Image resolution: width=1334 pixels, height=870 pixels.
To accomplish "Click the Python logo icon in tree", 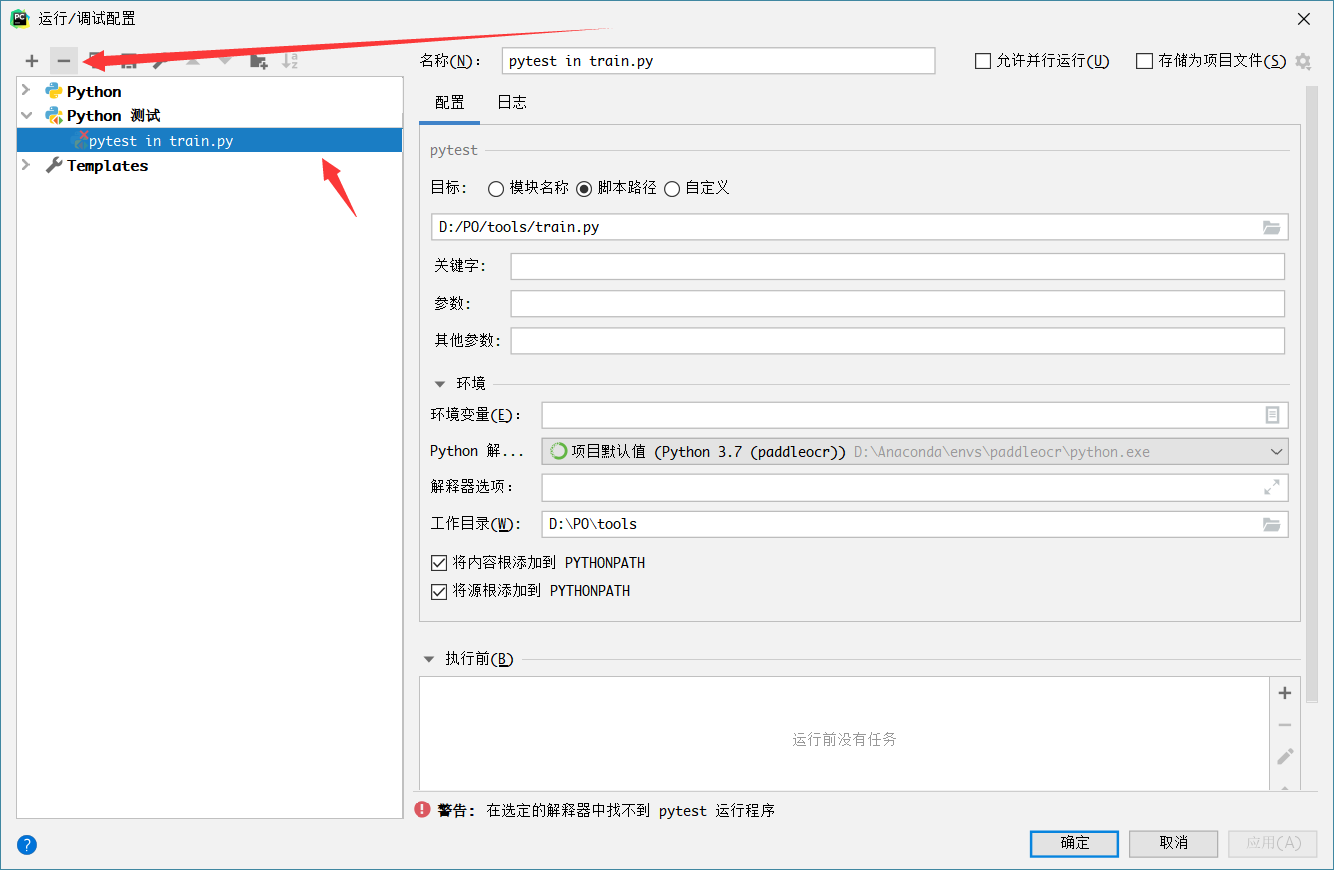I will tap(54, 91).
